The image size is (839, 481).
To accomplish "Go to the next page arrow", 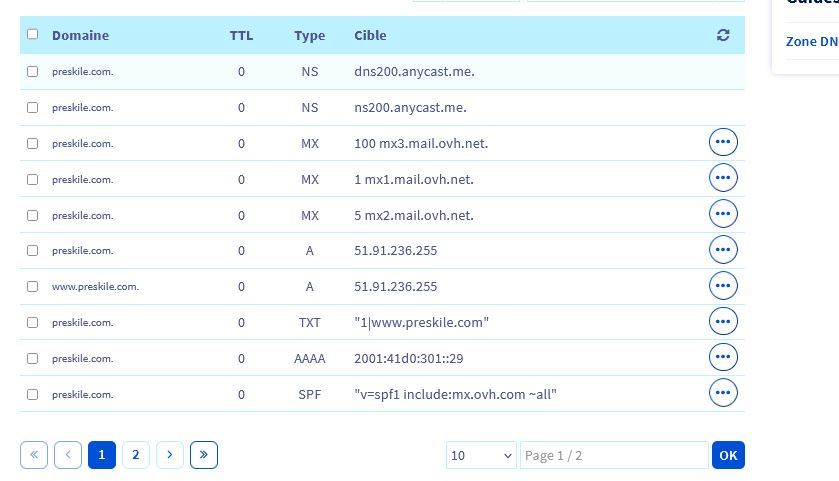I will pyautogui.click(x=170, y=455).
